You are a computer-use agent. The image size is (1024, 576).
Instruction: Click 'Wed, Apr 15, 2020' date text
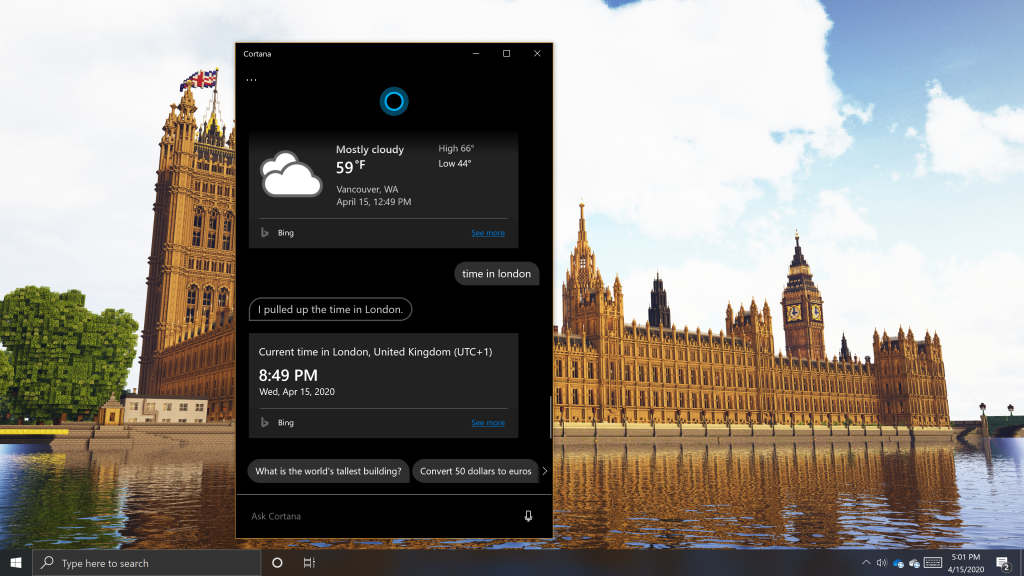(297, 392)
